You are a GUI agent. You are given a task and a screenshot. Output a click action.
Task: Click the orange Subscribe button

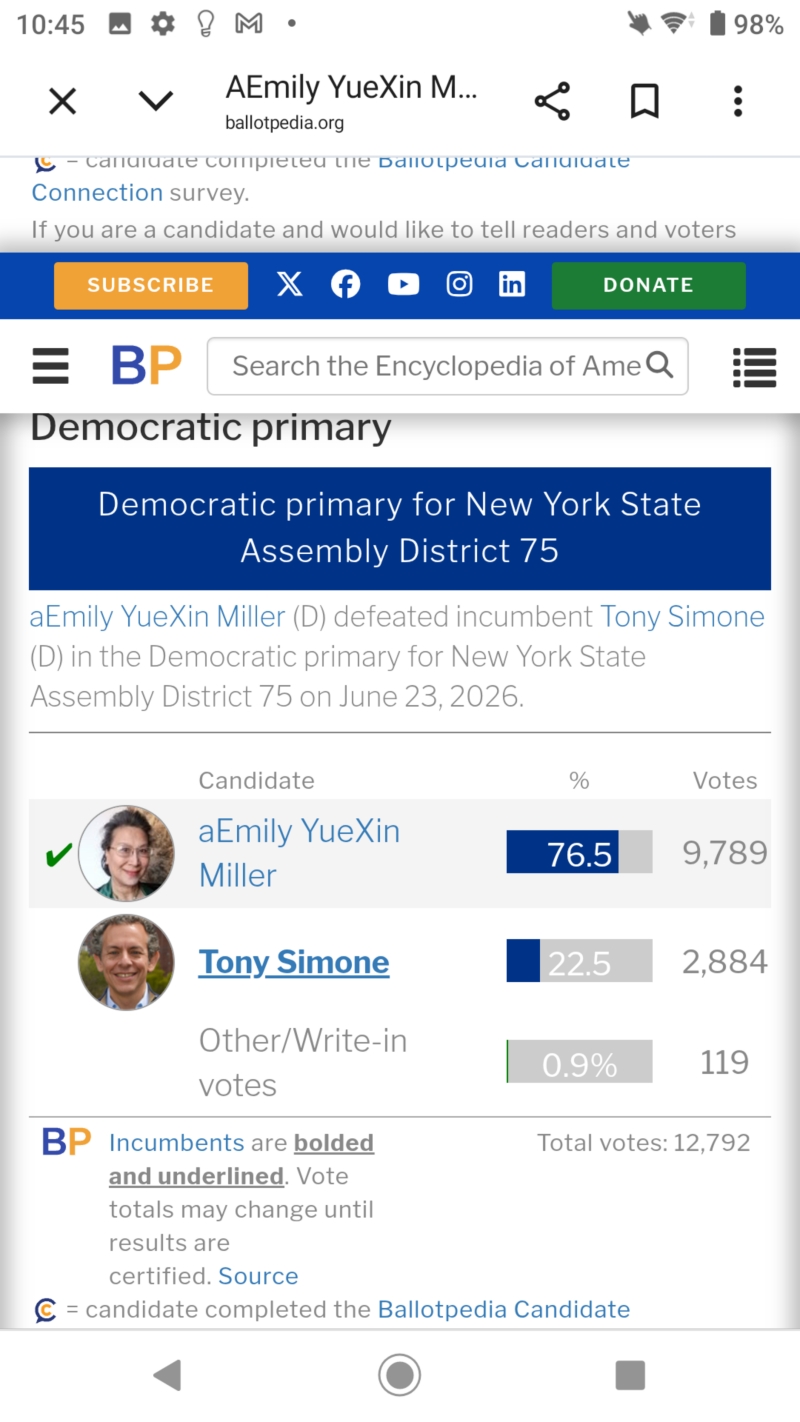click(151, 285)
